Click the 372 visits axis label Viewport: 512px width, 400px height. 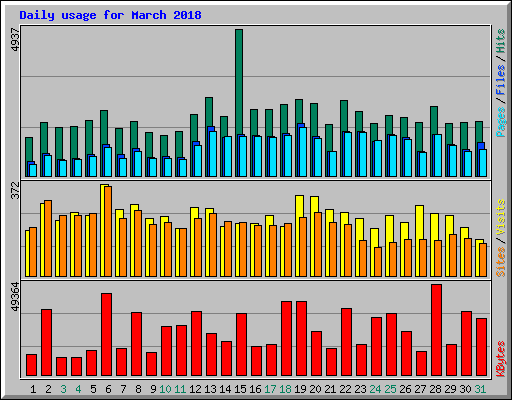(x=15, y=190)
